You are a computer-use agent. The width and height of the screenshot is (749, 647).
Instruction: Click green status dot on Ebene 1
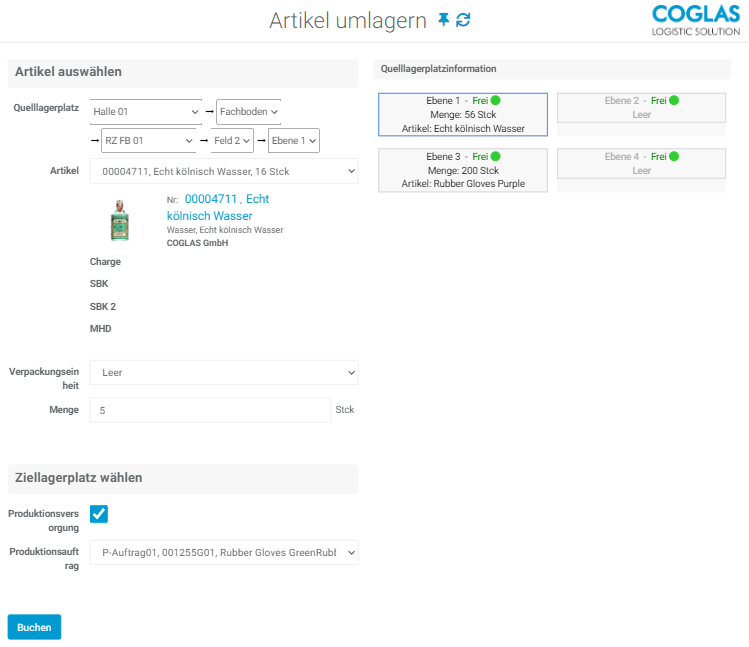pyautogui.click(x=495, y=101)
